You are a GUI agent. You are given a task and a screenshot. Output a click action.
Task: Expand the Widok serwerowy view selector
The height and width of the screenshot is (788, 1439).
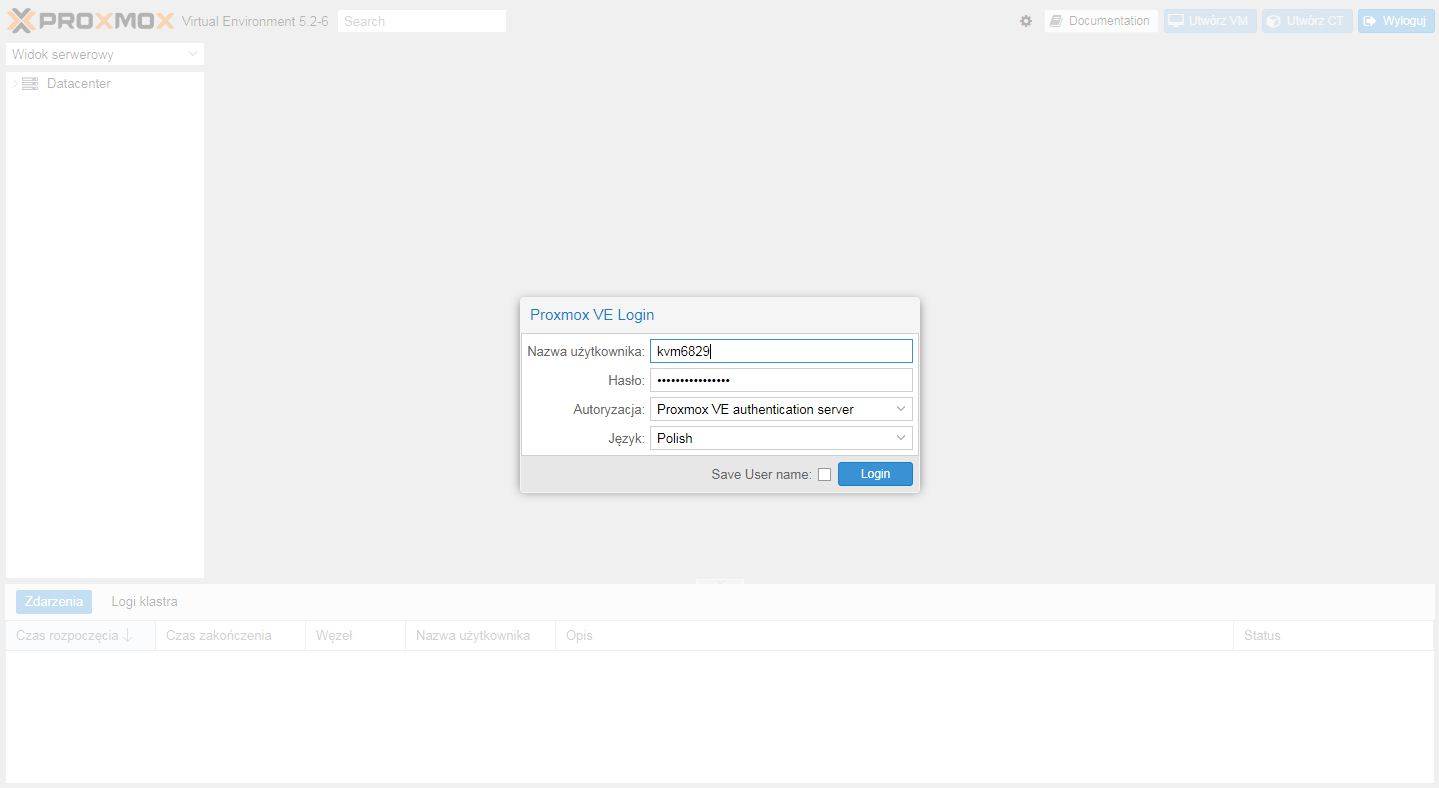tap(104, 54)
